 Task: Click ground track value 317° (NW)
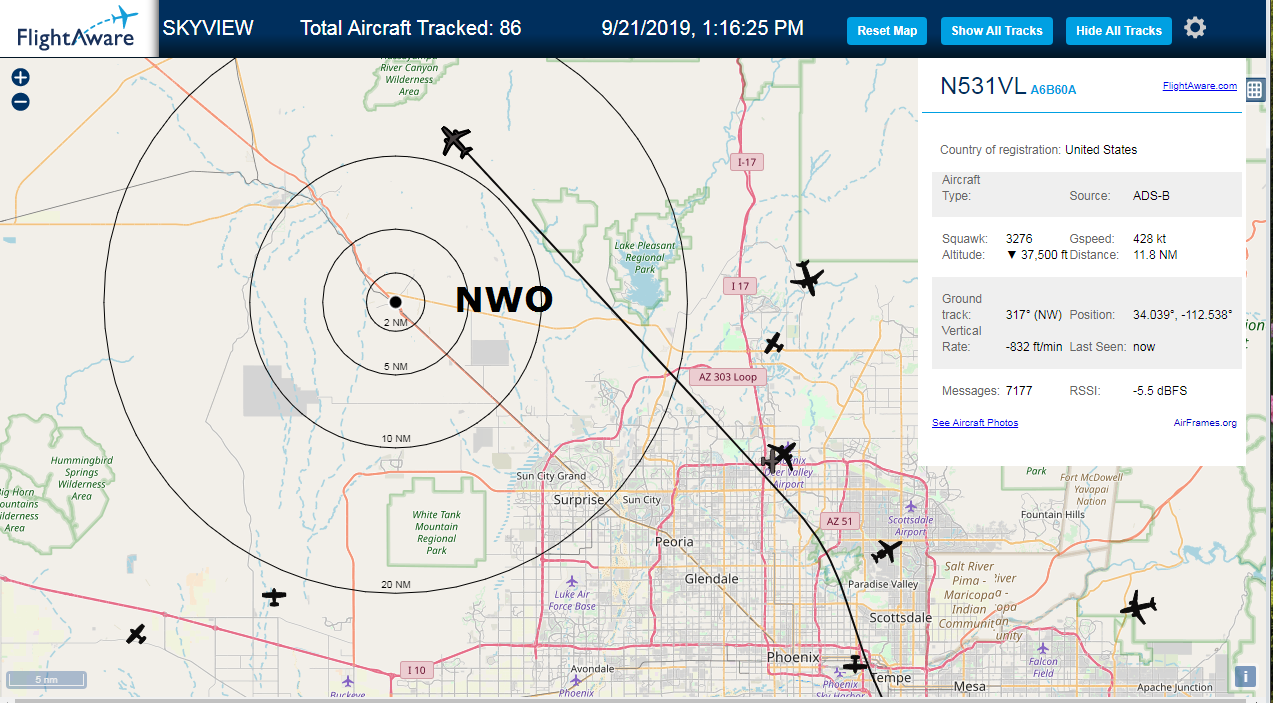[1034, 315]
